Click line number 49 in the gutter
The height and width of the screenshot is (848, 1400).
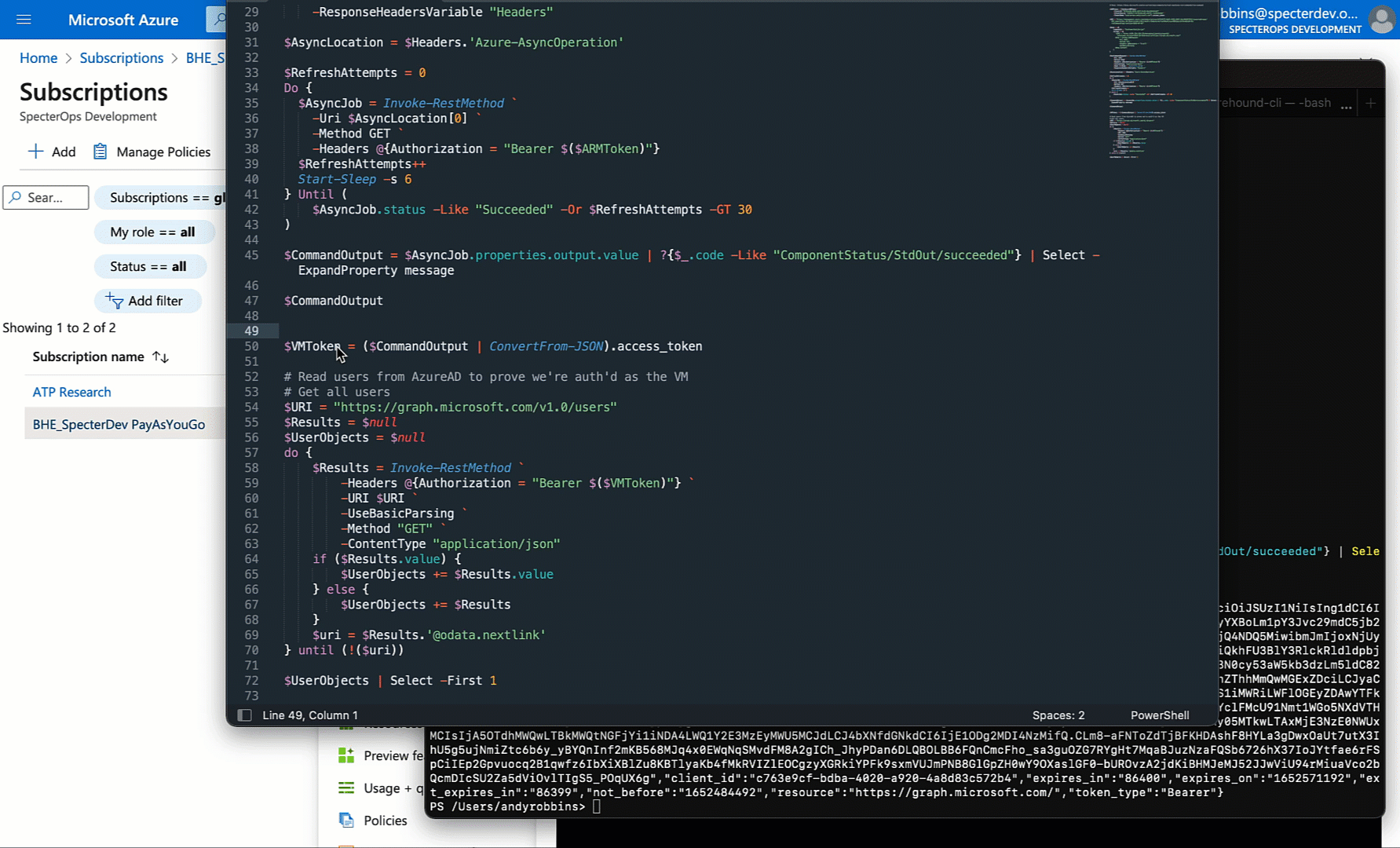click(x=251, y=331)
